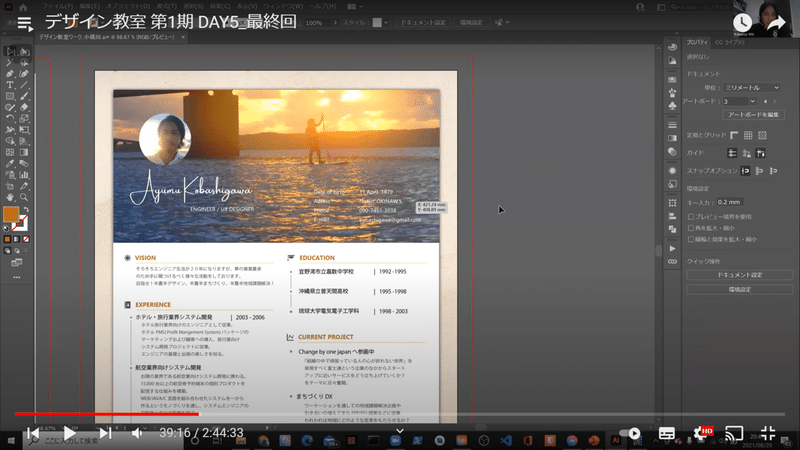Select the Rectangle tool
This screenshot has width=800, height=450.
click(x=10, y=96)
